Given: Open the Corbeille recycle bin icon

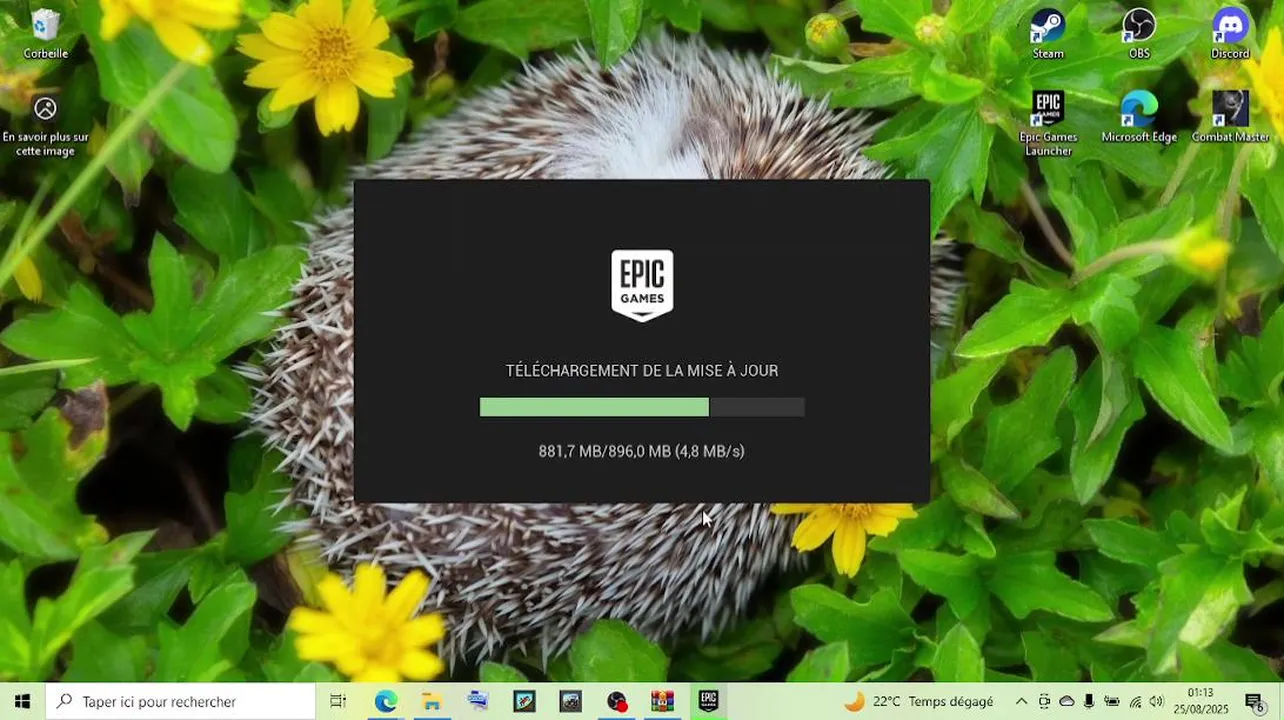Looking at the screenshot, I should tap(45, 33).
